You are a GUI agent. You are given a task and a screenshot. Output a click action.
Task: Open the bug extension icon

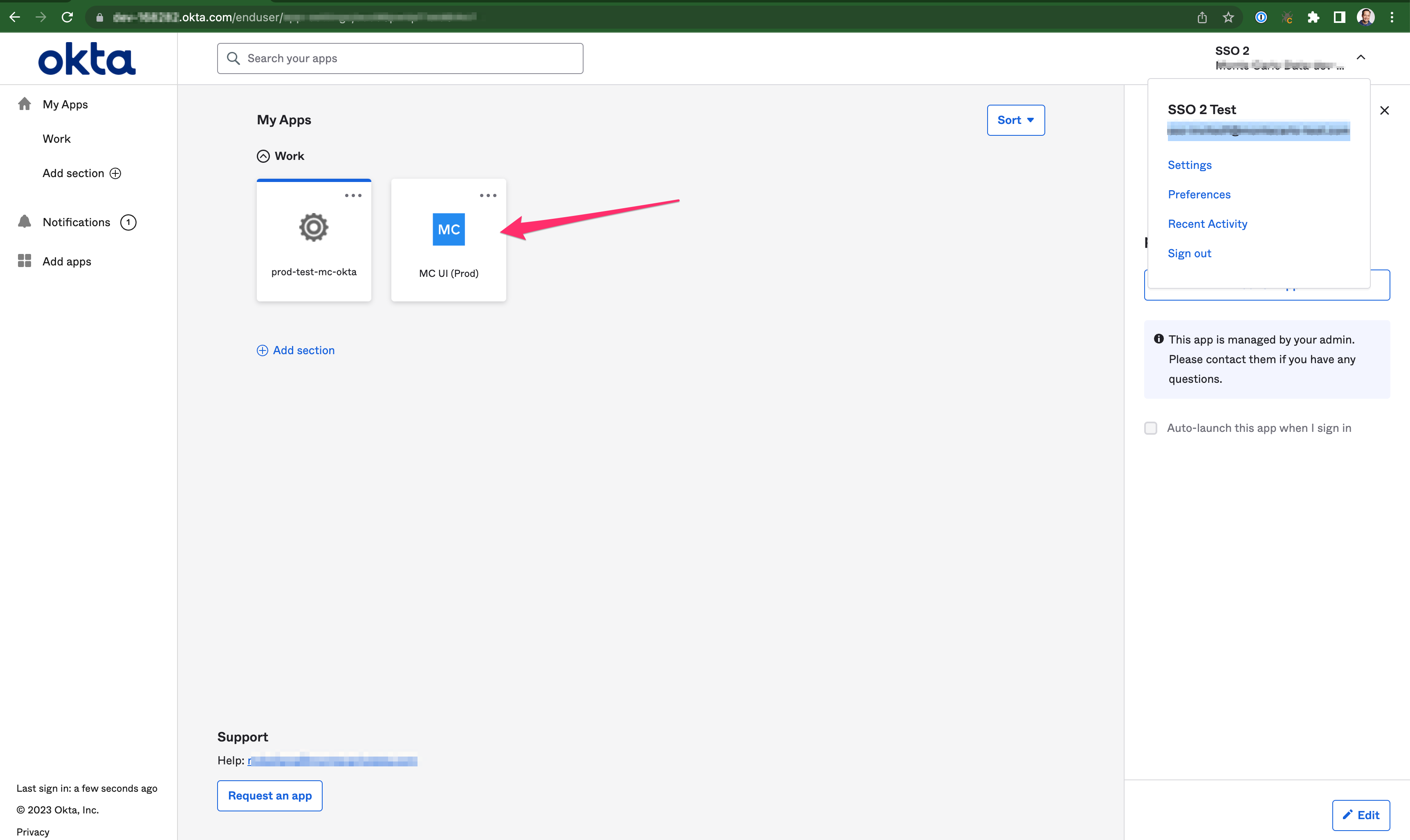pyautogui.click(x=1287, y=18)
